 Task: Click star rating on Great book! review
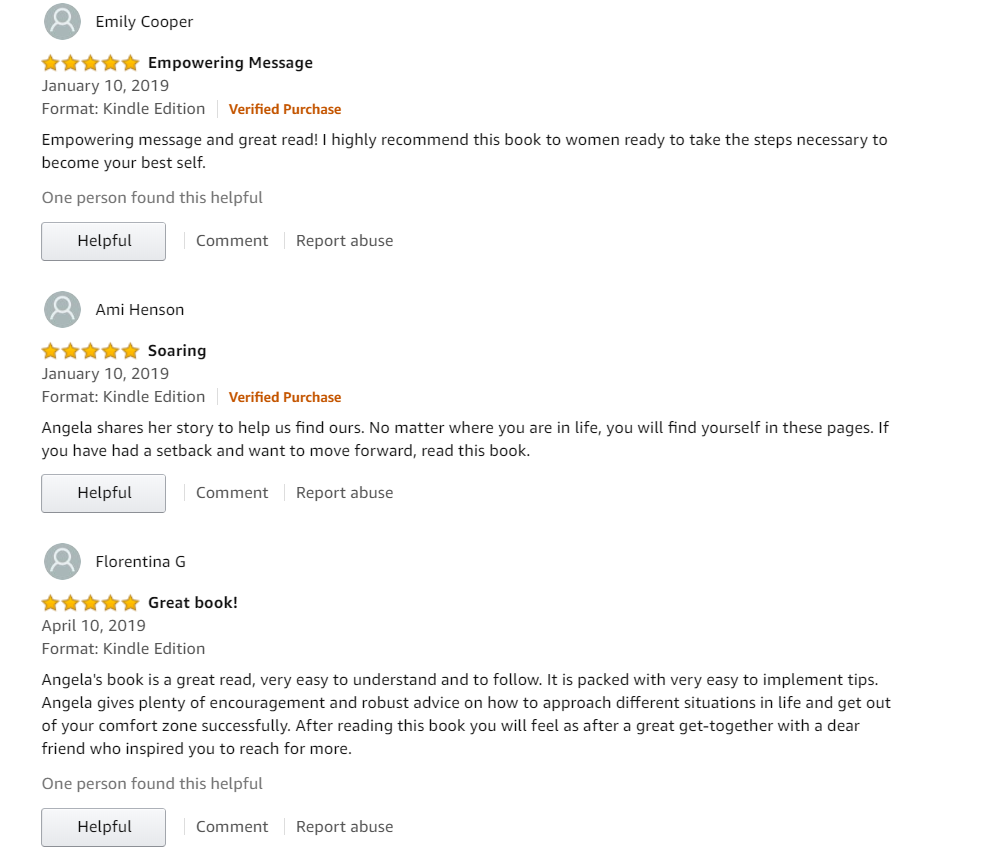click(x=90, y=603)
